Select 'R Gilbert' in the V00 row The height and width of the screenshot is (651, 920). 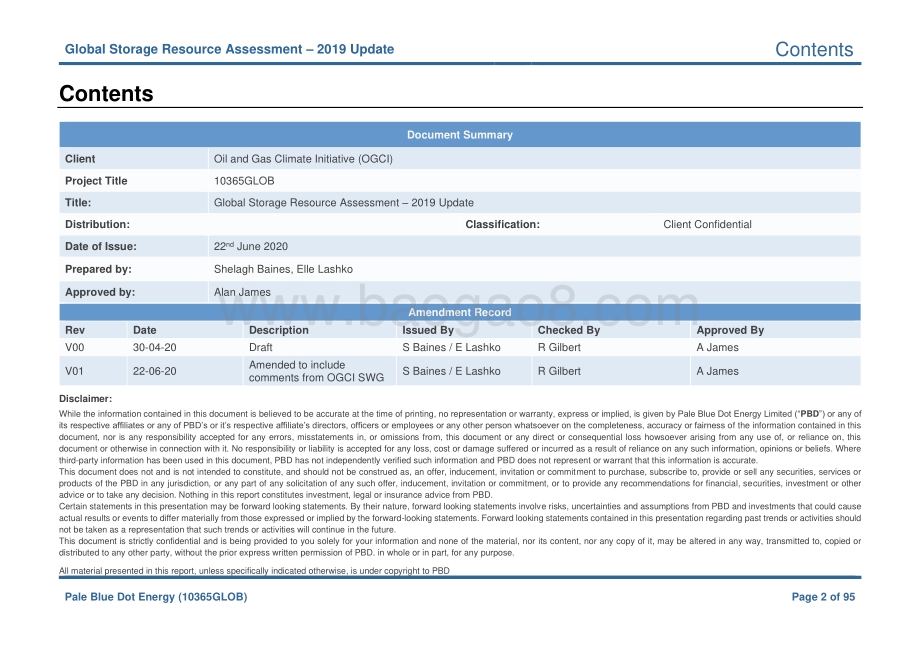point(559,347)
